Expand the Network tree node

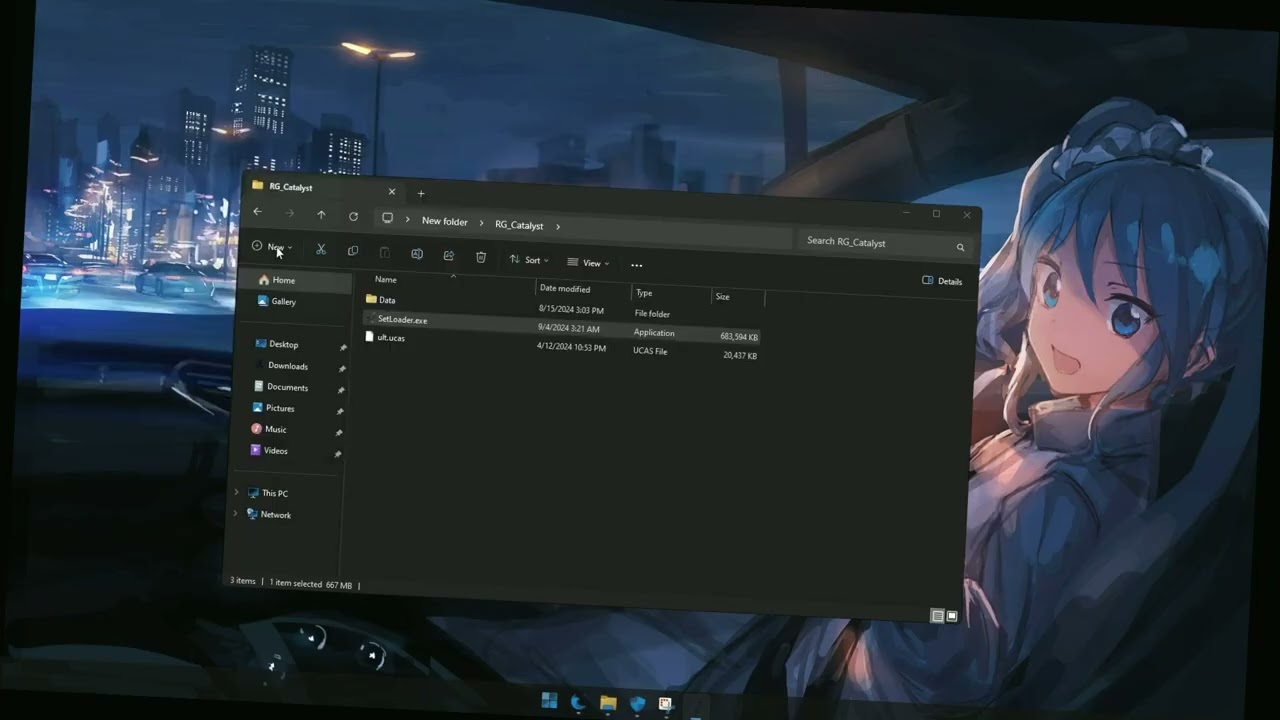pyautogui.click(x=236, y=513)
